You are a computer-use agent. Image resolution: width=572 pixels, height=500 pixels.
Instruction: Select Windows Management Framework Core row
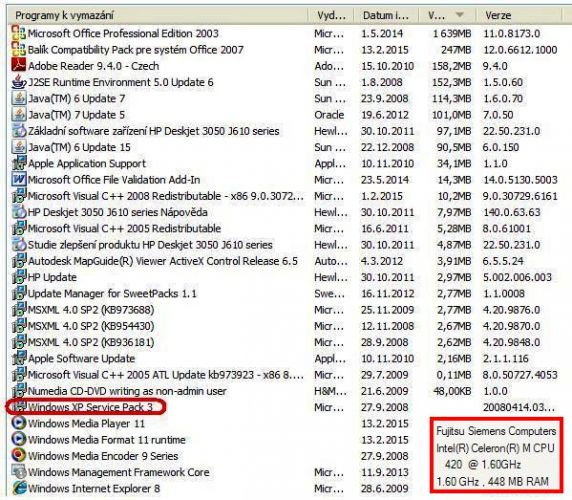click(x=219, y=472)
